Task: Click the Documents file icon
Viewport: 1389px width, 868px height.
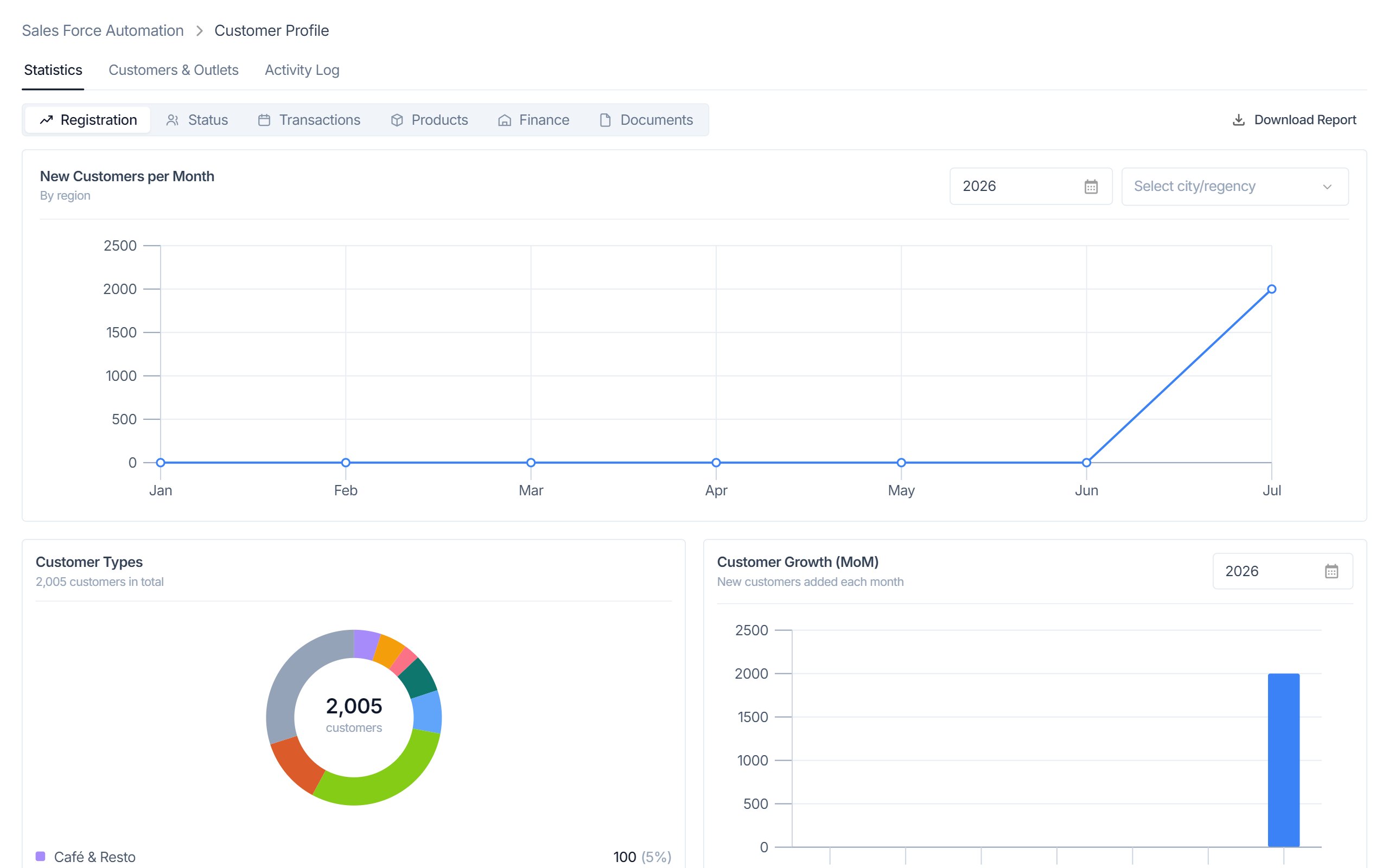Action: coord(605,120)
